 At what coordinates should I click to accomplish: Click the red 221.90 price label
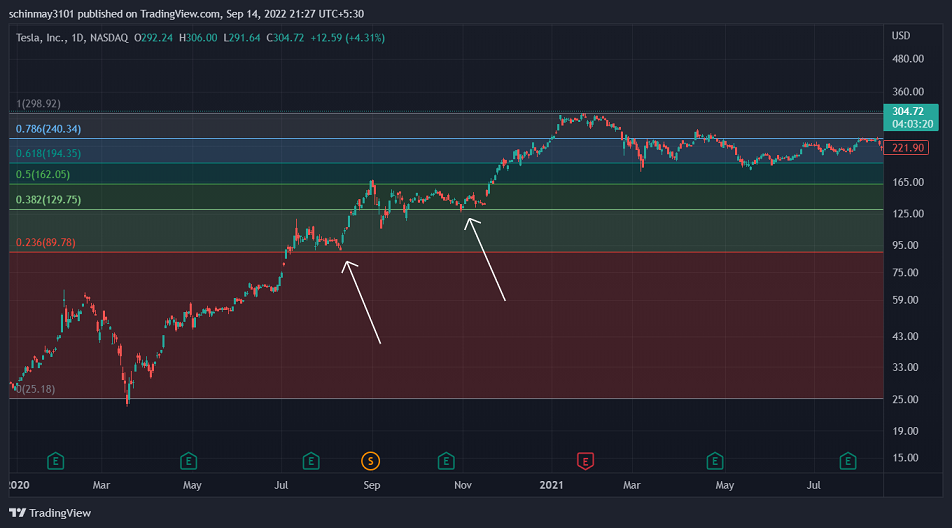click(x=906, y=147)
